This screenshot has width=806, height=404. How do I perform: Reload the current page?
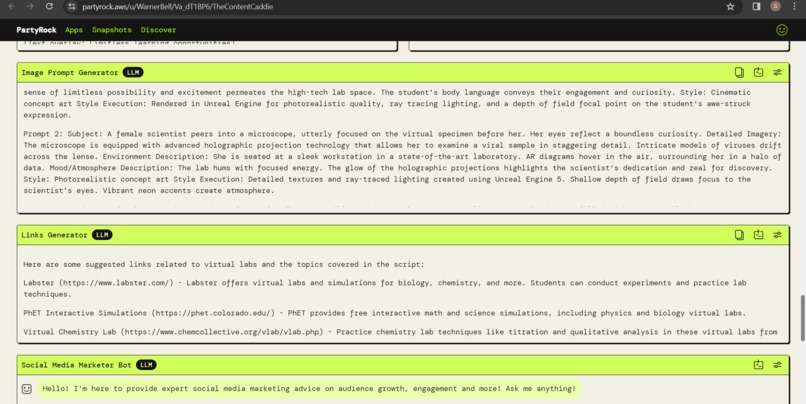(x=49, y=7)
